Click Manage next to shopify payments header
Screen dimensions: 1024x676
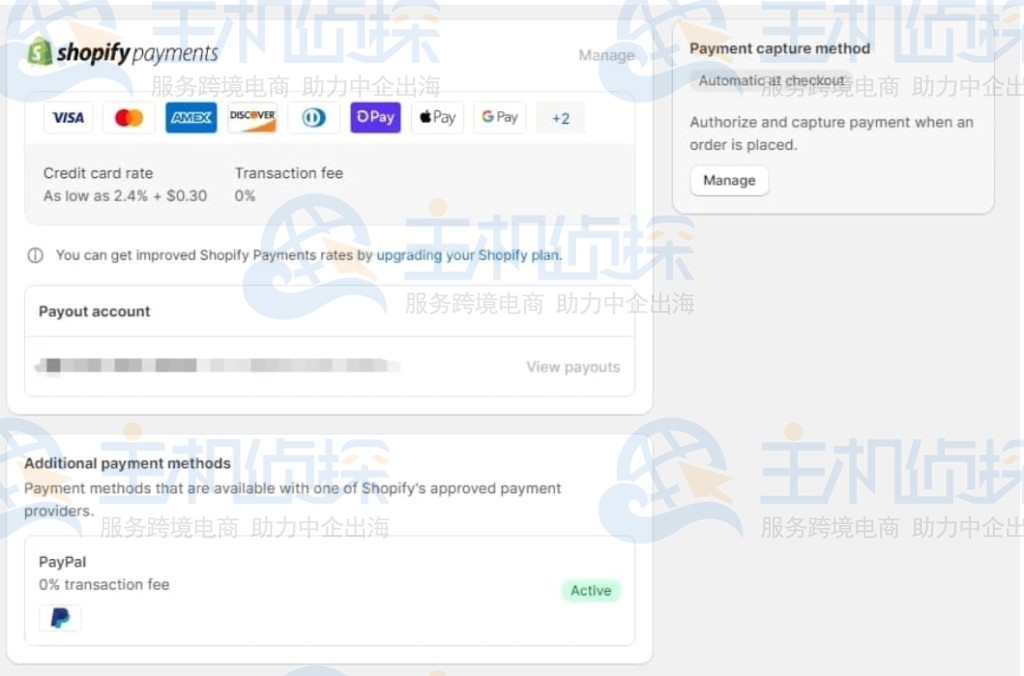(x=606, y=56)
